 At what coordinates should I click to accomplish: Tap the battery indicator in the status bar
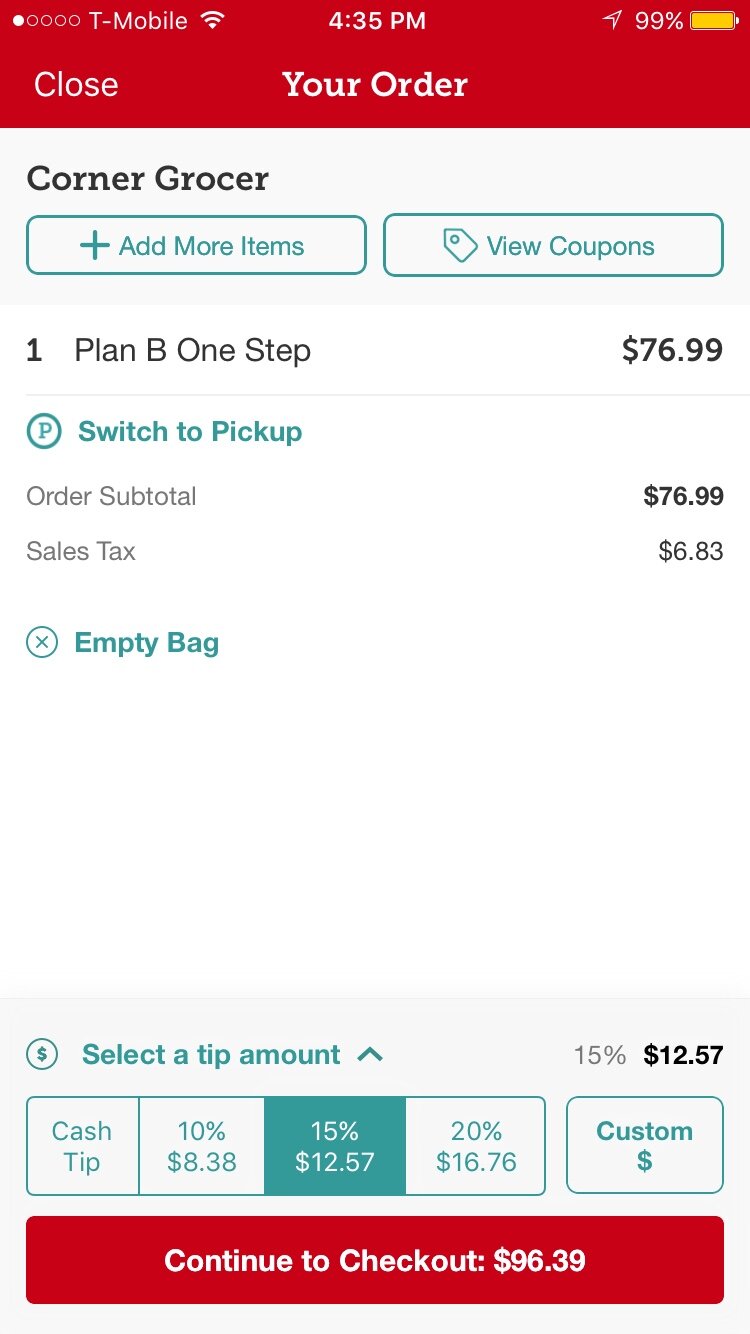click(x=716, y=18)
